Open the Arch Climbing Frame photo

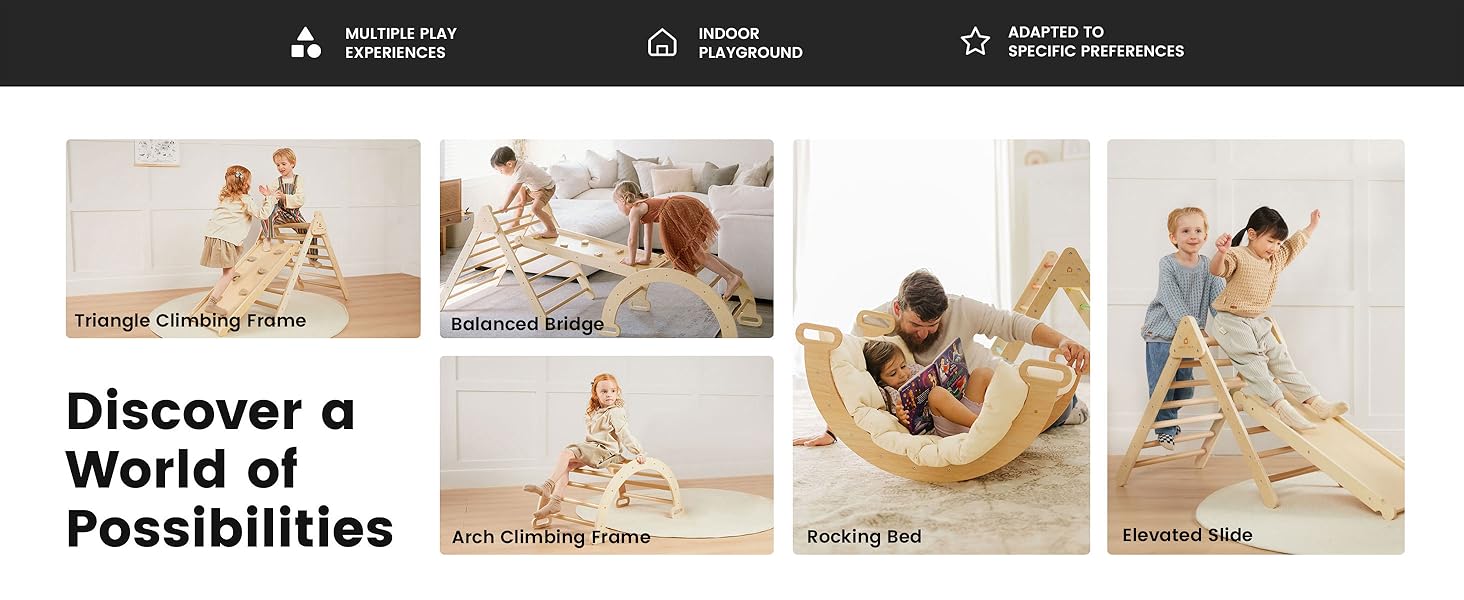click(606, 455)
